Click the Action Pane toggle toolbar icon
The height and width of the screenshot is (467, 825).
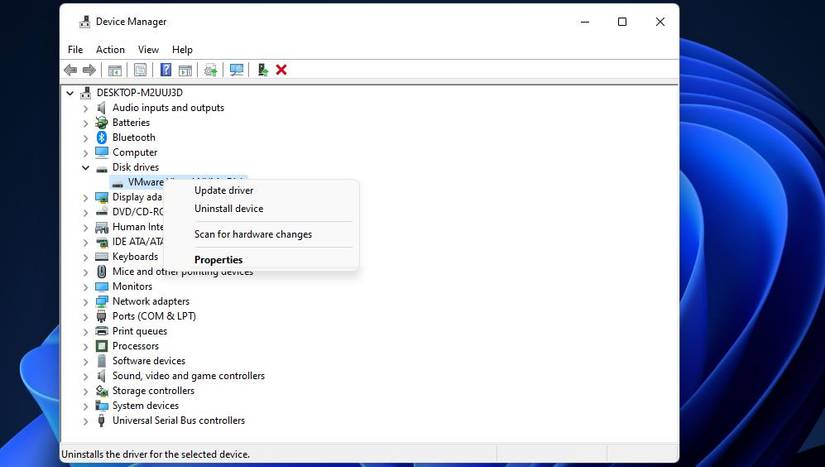tap(185, 70)
